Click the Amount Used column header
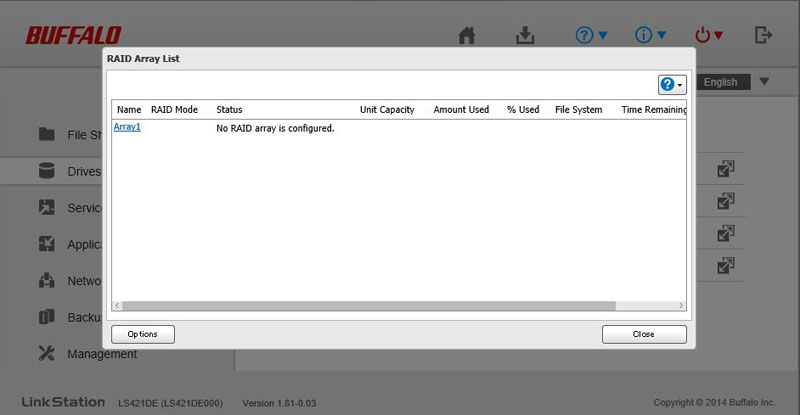800x415 pixels. click(461, 110)
